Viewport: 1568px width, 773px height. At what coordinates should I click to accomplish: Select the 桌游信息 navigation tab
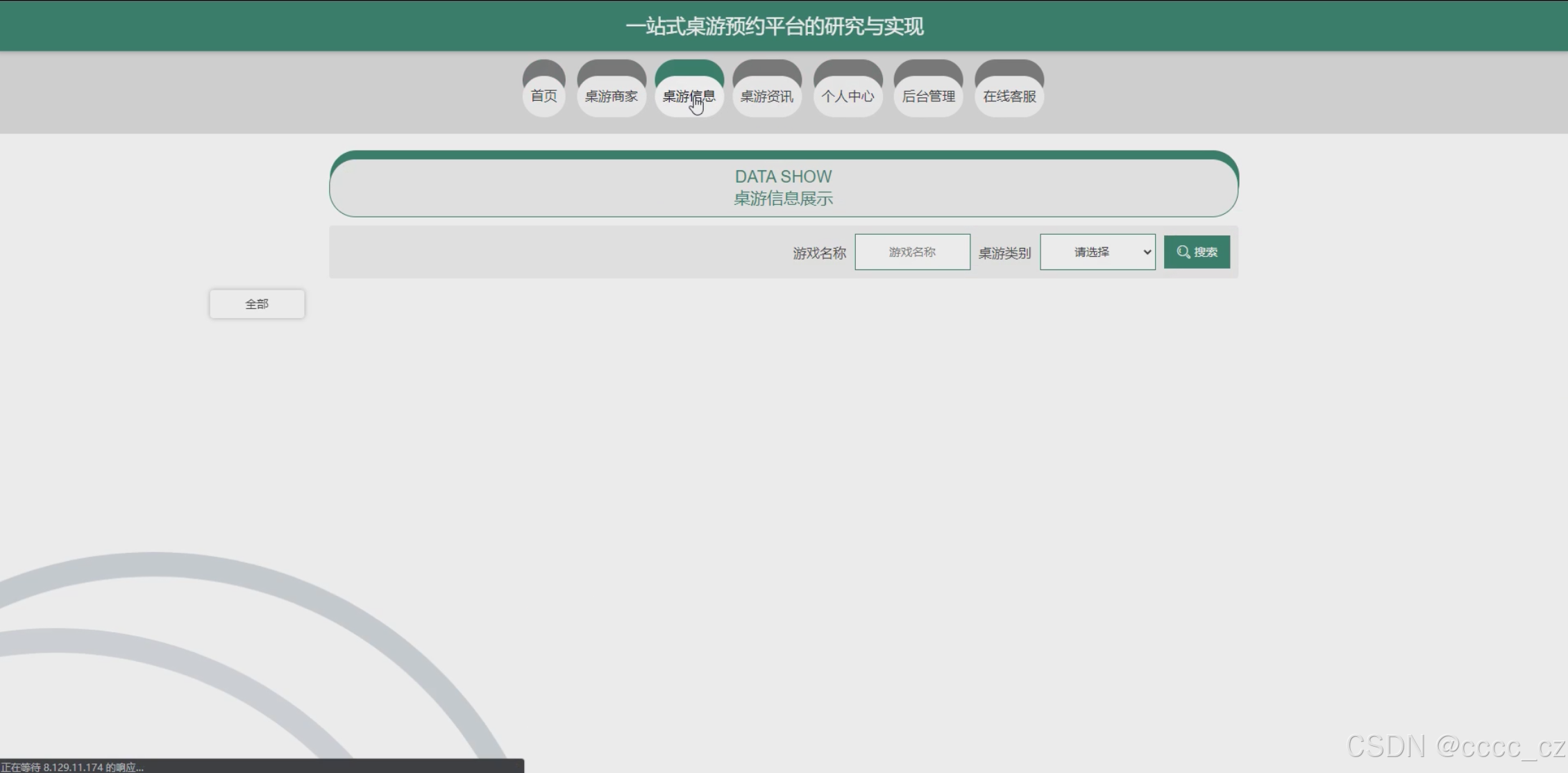689,96
